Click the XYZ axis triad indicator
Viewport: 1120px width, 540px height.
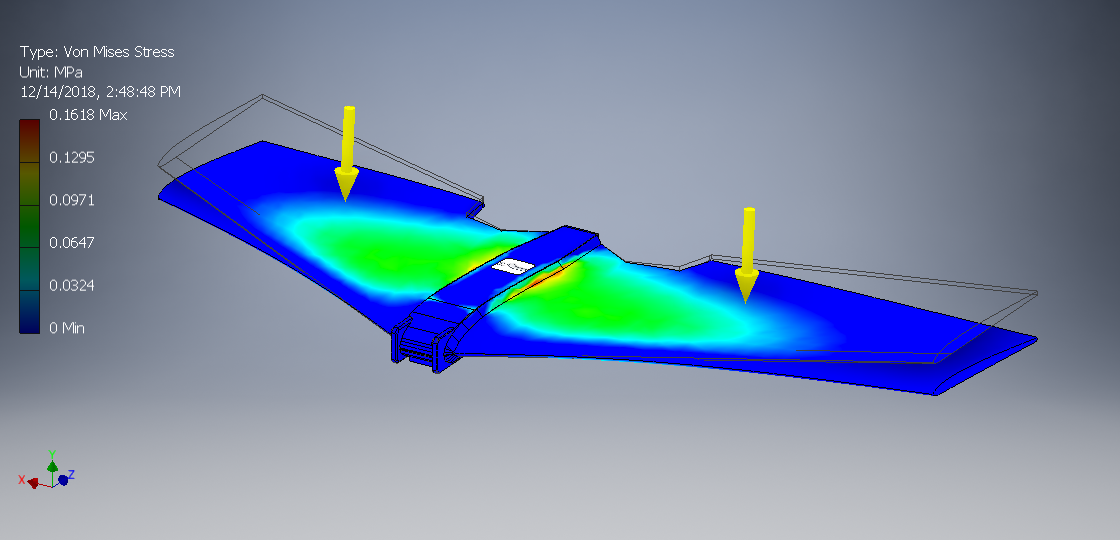[47, 471]
